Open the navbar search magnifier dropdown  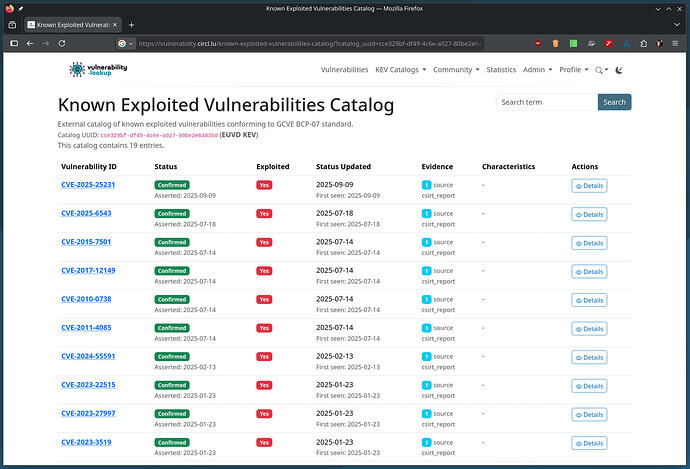coord(600,70)
